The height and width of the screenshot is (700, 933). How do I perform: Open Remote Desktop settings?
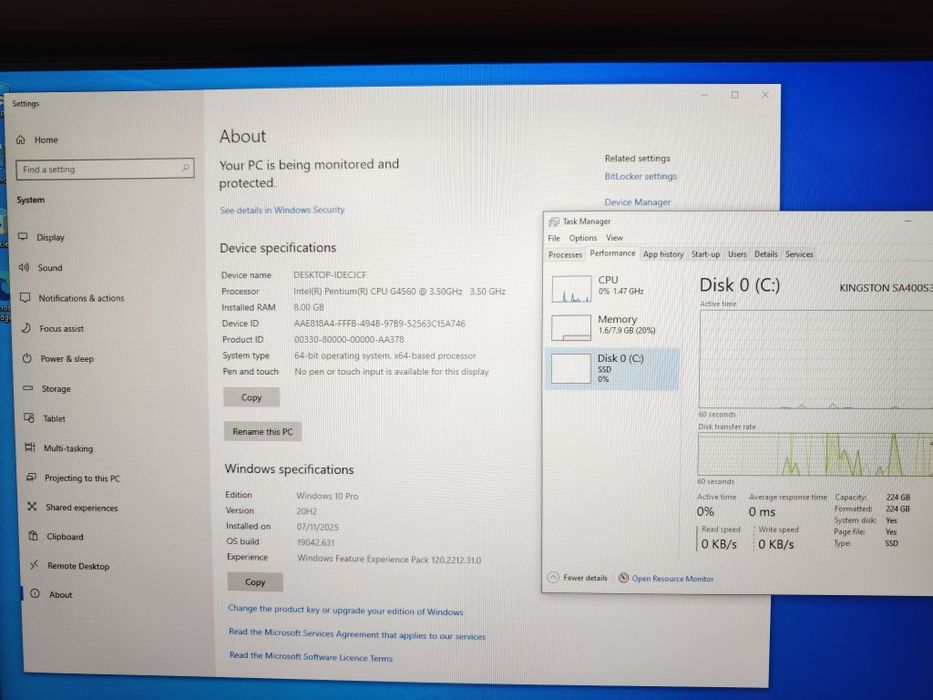(x=70, y=565)
